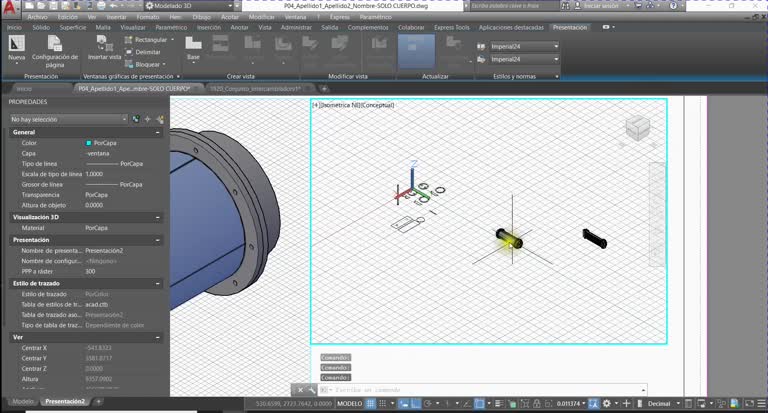
Task: Click the PorCapa color swatch
Action: click(89, 143)
